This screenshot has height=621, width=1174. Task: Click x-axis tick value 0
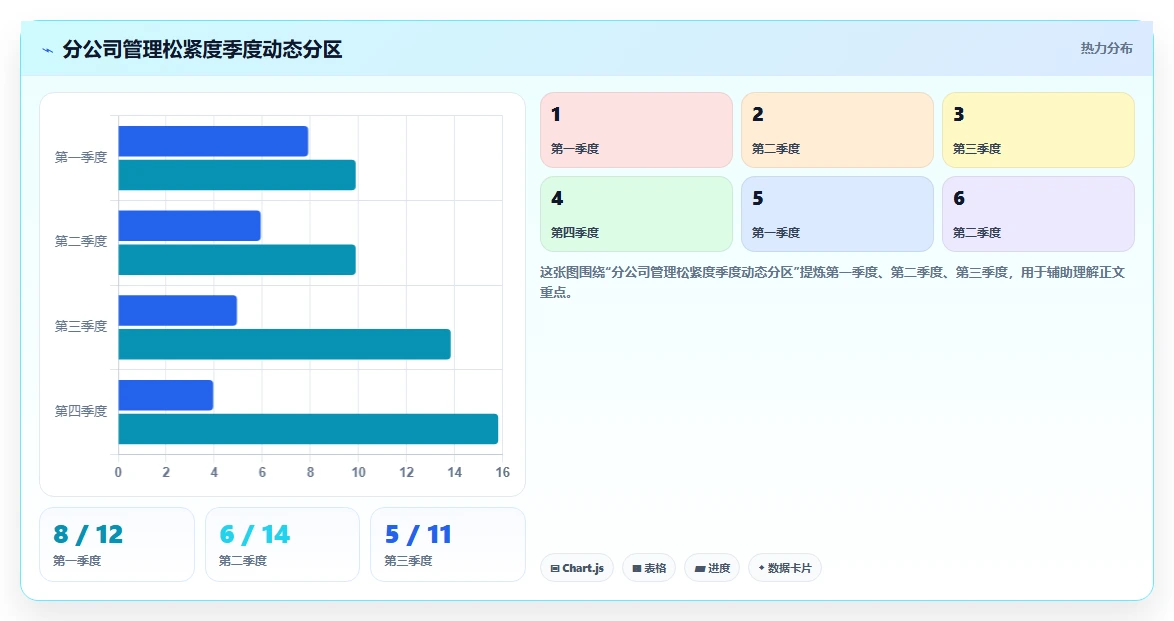[x=118, y=473]
